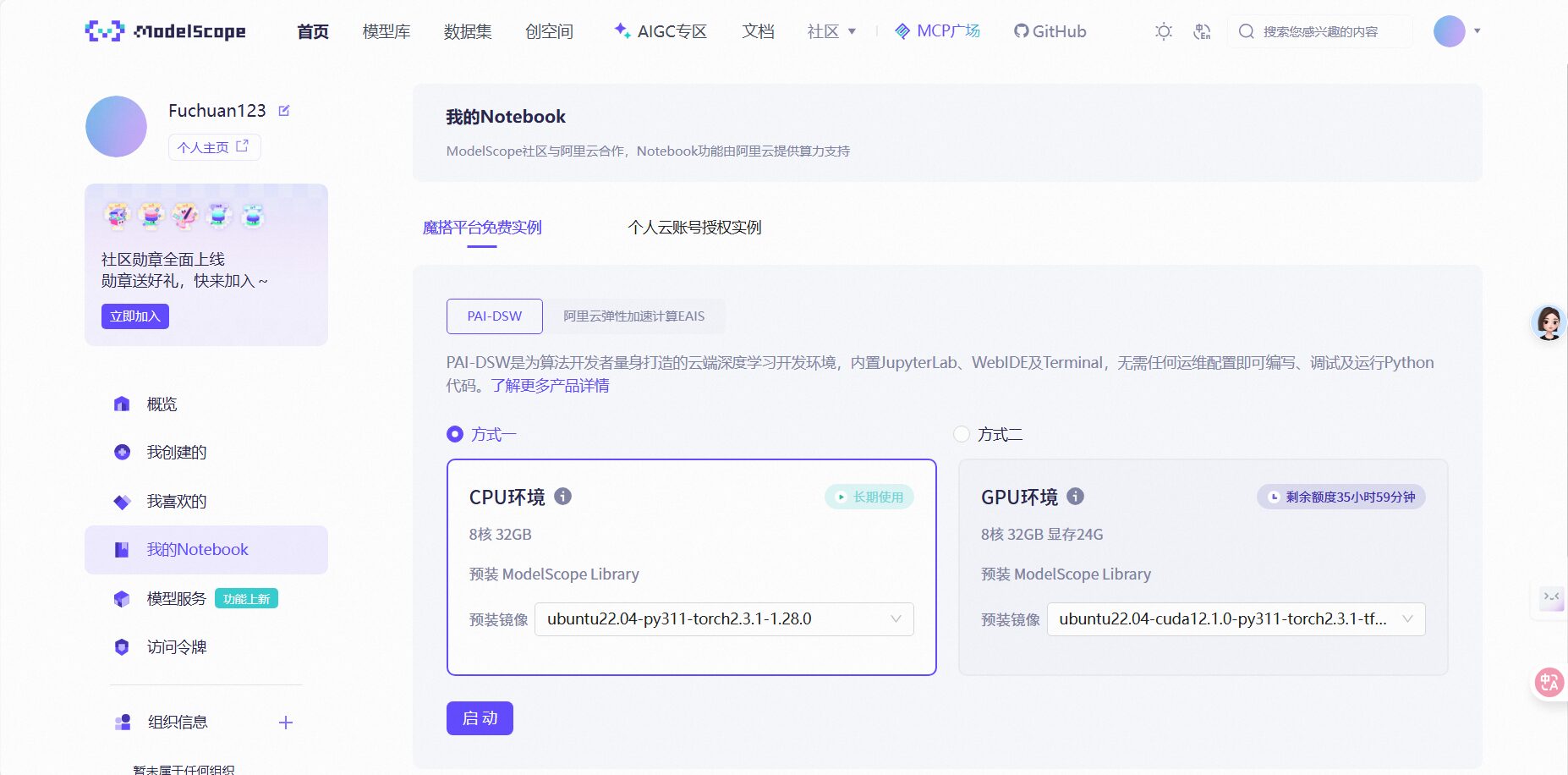Click the large profile avatar picture
Viewport: 1568px width, 775px height.
coord(117,126)
